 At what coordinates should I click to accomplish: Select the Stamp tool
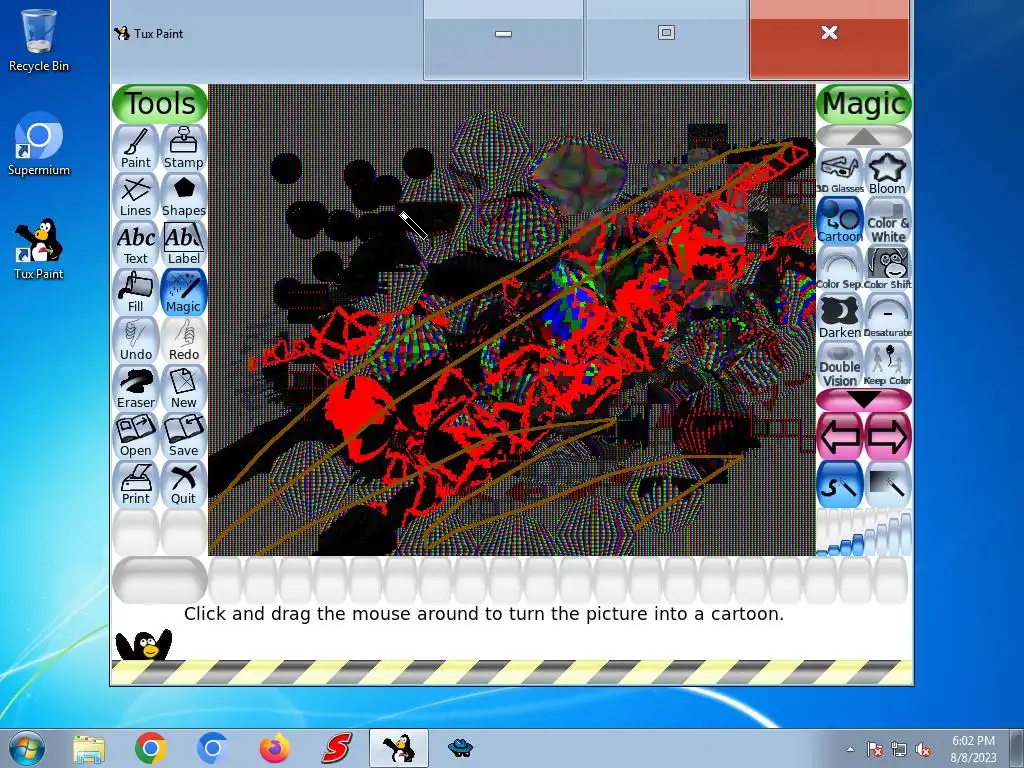tap(184, 148)
